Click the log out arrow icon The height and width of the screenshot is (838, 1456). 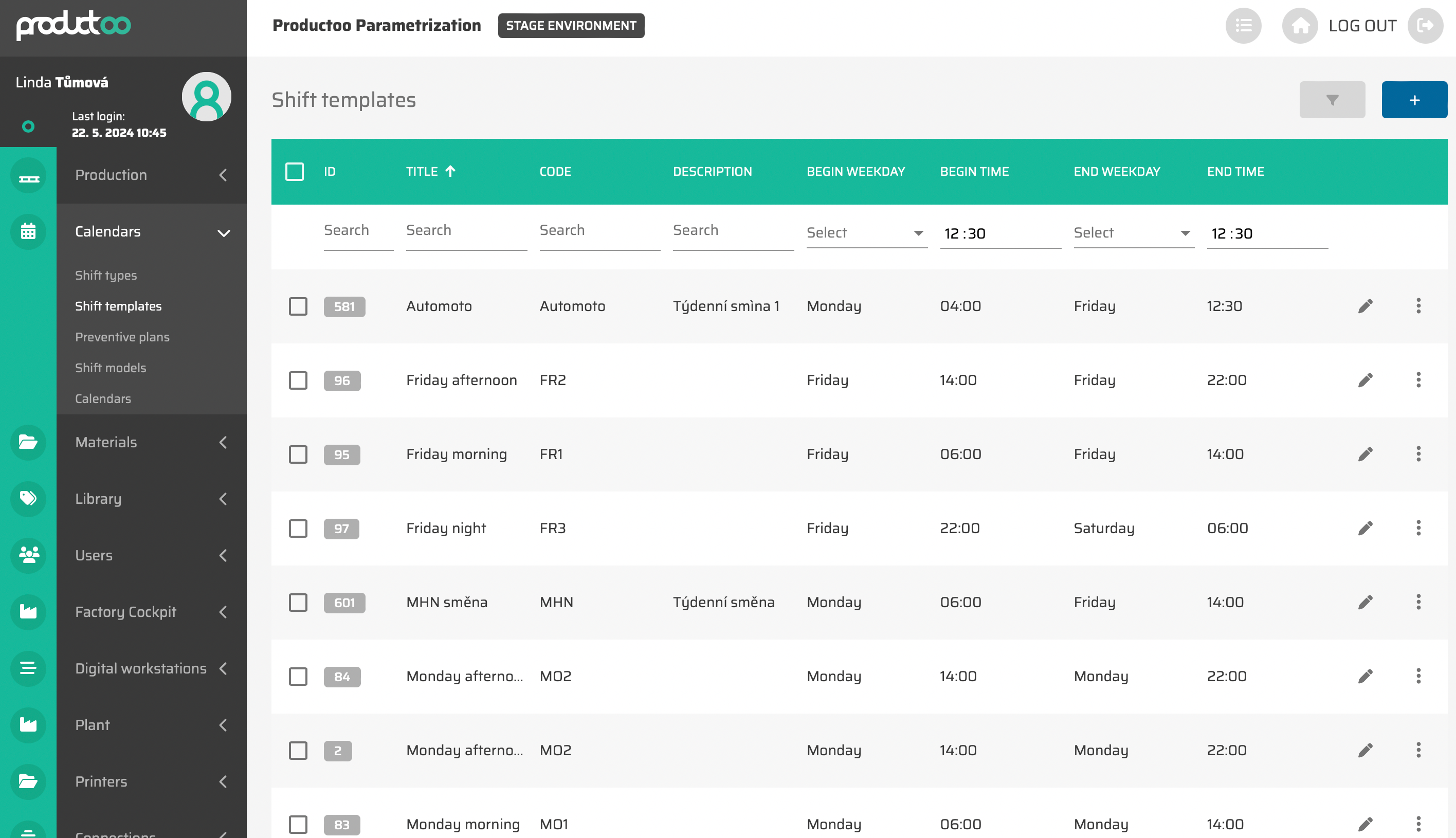pos(1425,26)
